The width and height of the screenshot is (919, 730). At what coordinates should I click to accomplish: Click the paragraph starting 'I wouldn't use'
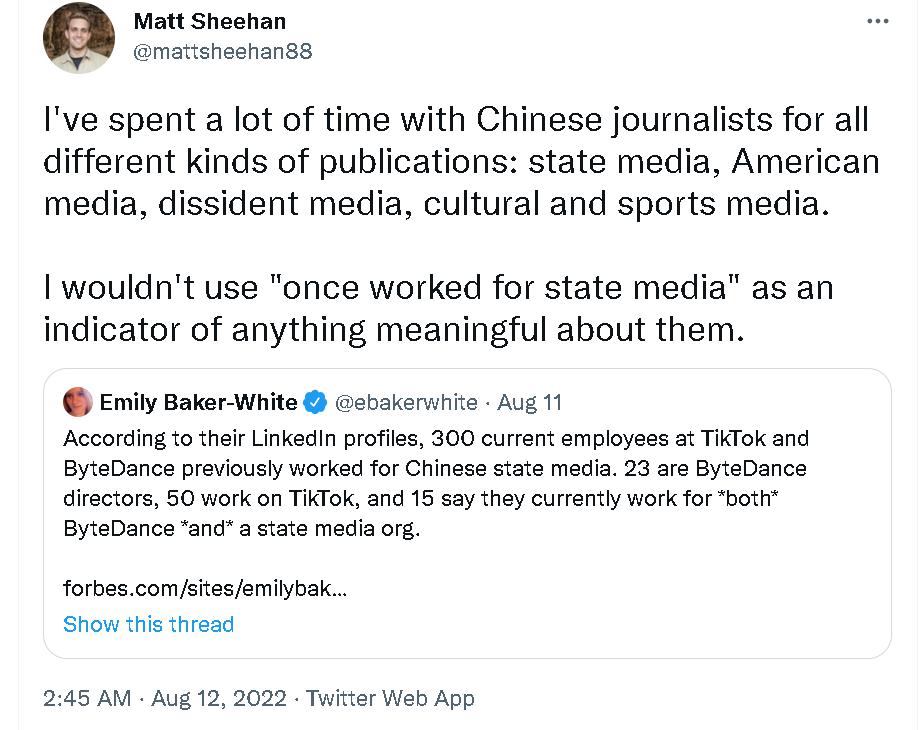(x=438, y=308)
